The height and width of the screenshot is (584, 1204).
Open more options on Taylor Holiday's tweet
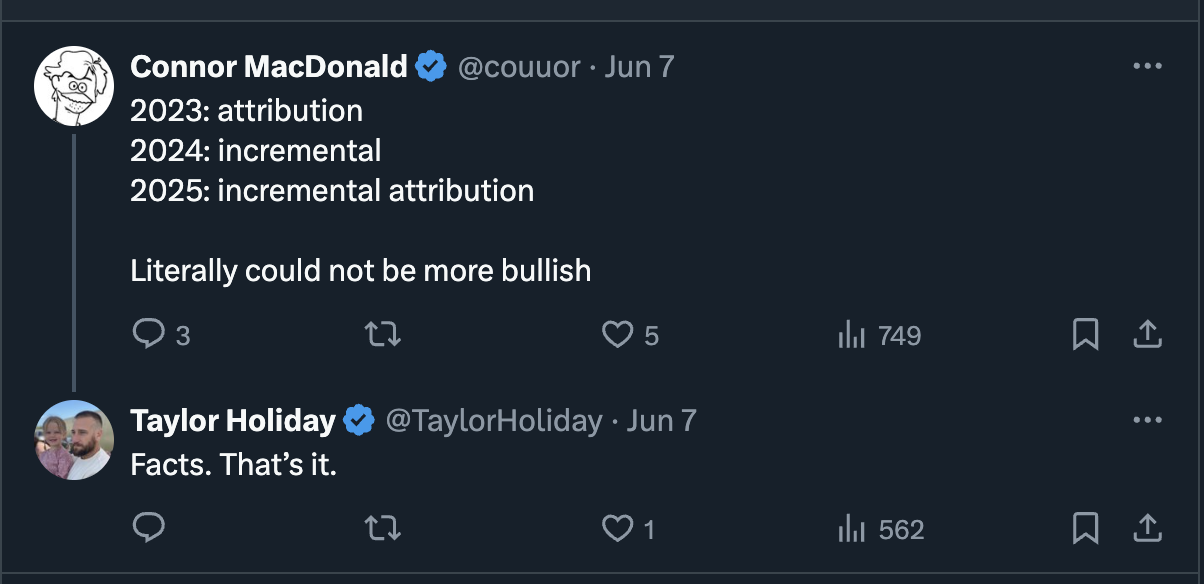[1147, 420]
